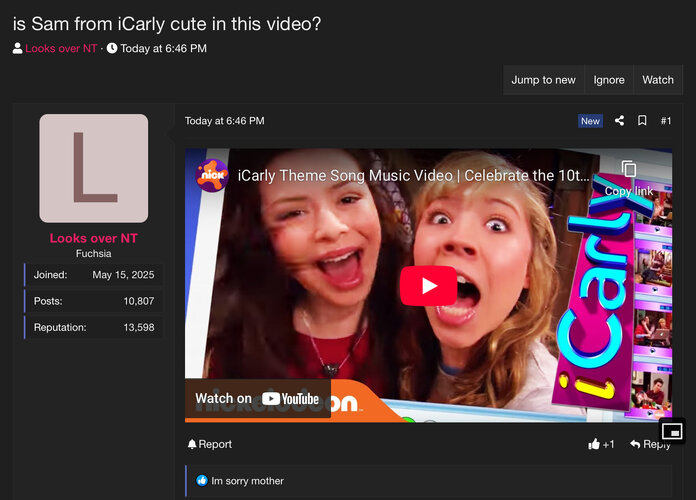Image resolution: width=696 pixels, height=500 pixels.
Task: Click the thumbs-up +1 like icon
Action: [x=595, y=444]
